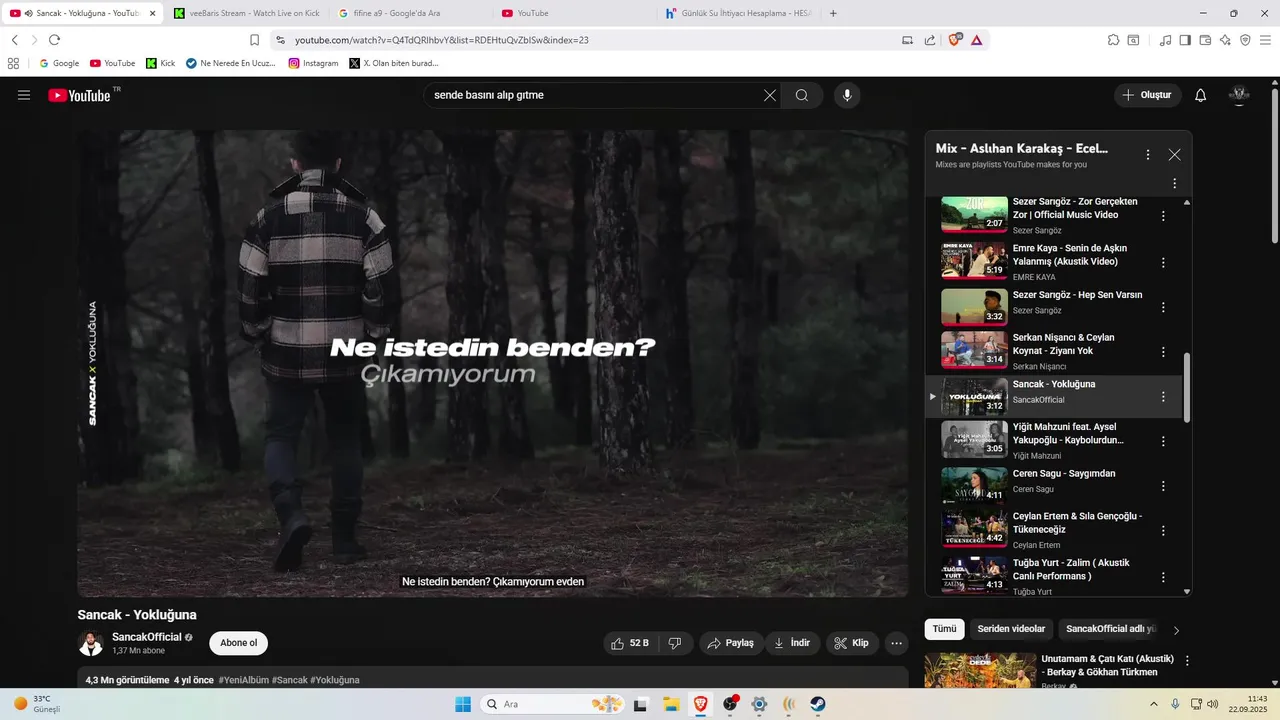The height and width of the screenshot is (720, 1280).
Task: Open Steam from the taskbar
Action: 818,704
